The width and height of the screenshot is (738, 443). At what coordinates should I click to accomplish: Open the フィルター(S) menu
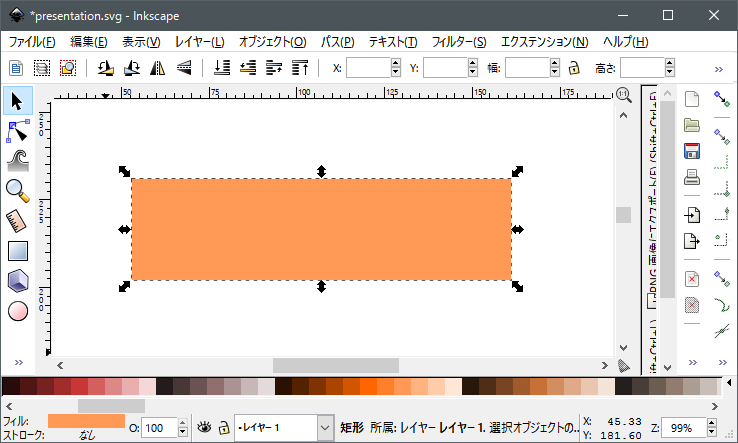point(459,42)
